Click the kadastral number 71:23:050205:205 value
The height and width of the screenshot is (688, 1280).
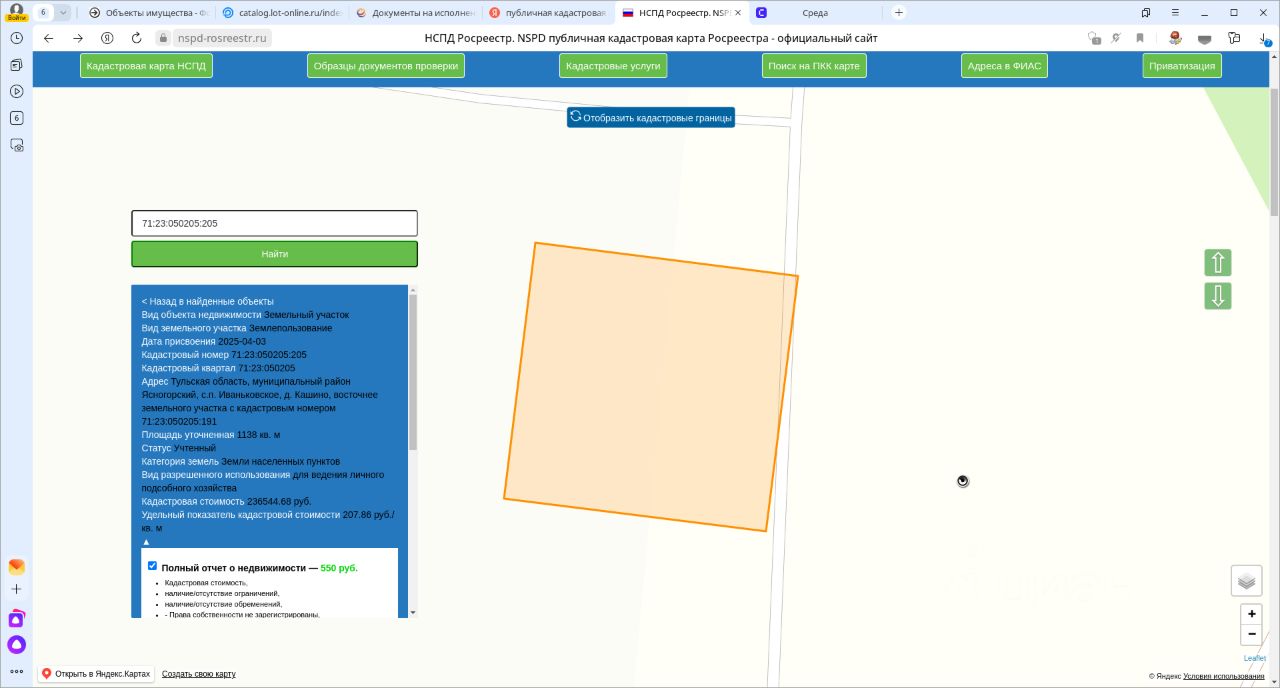click(269, 355)
